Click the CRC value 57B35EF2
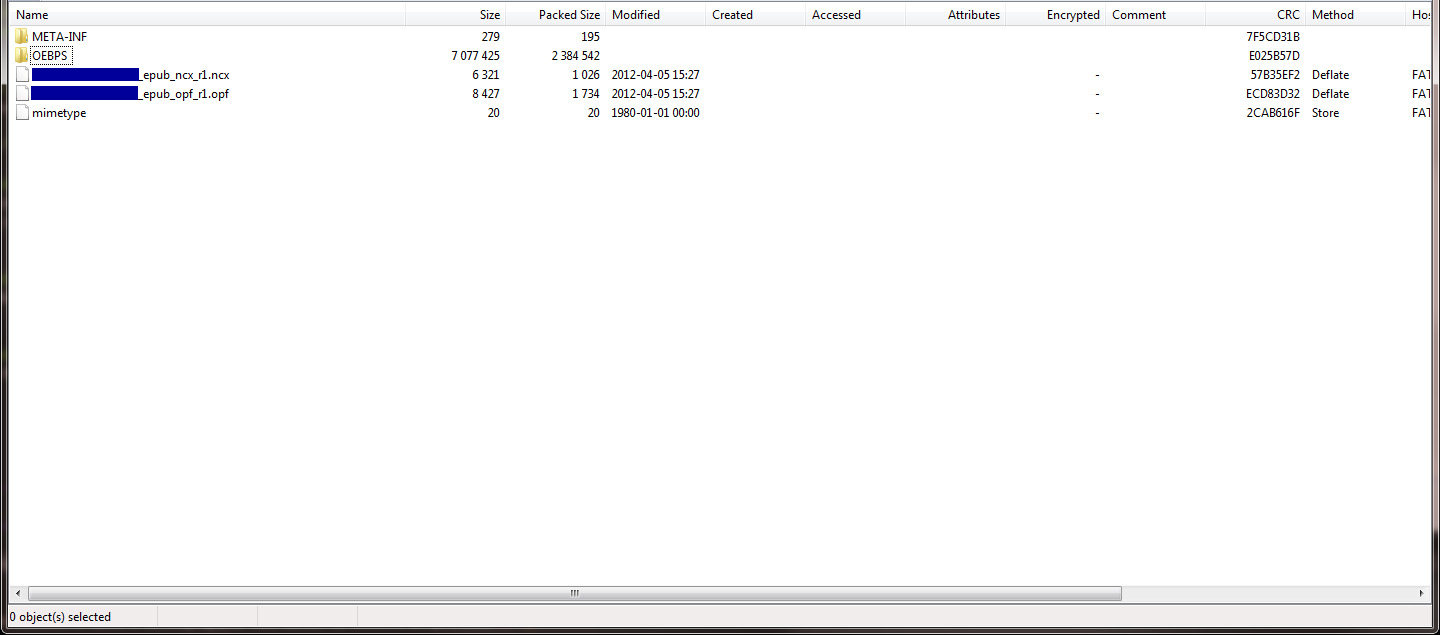The image size is (1440, 635). click(x=1275, y=75)
